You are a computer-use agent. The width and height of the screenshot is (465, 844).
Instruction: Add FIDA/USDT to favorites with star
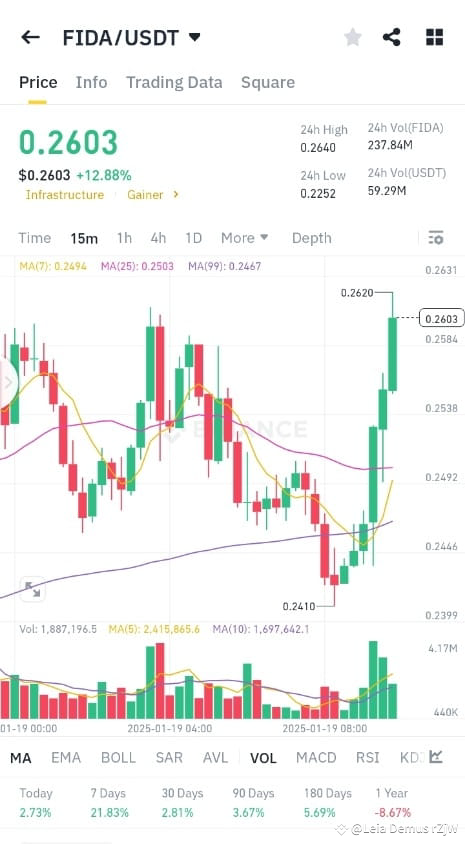point(353,37)
